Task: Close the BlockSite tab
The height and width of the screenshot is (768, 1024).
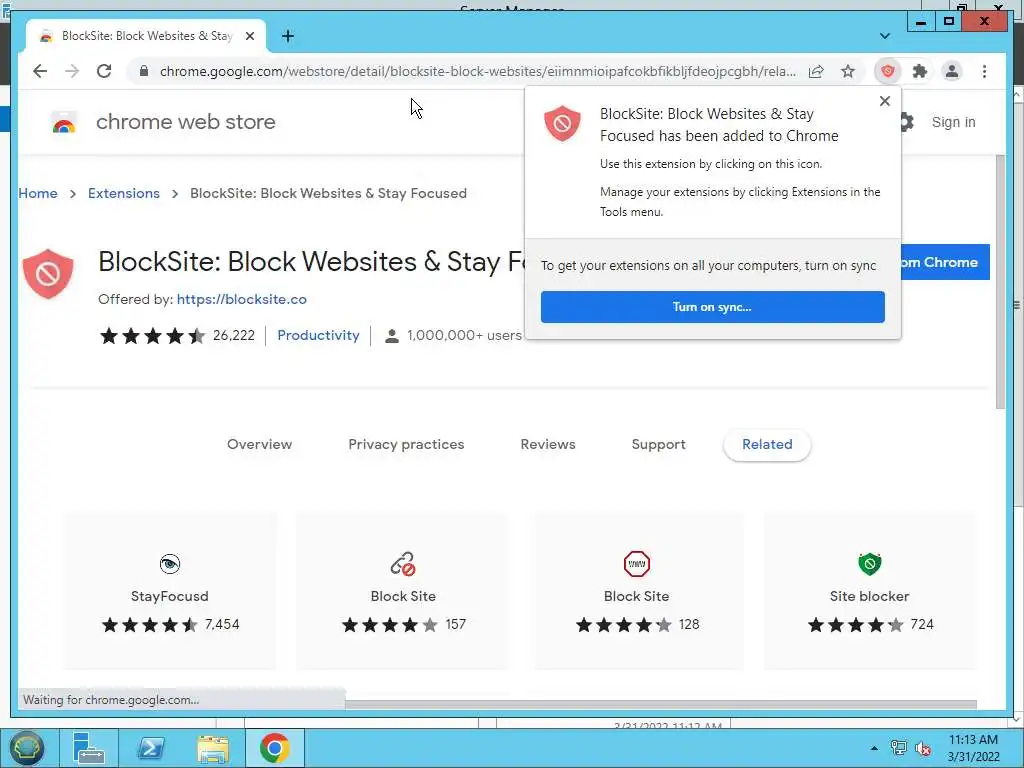Action: [x=249, y=36]
